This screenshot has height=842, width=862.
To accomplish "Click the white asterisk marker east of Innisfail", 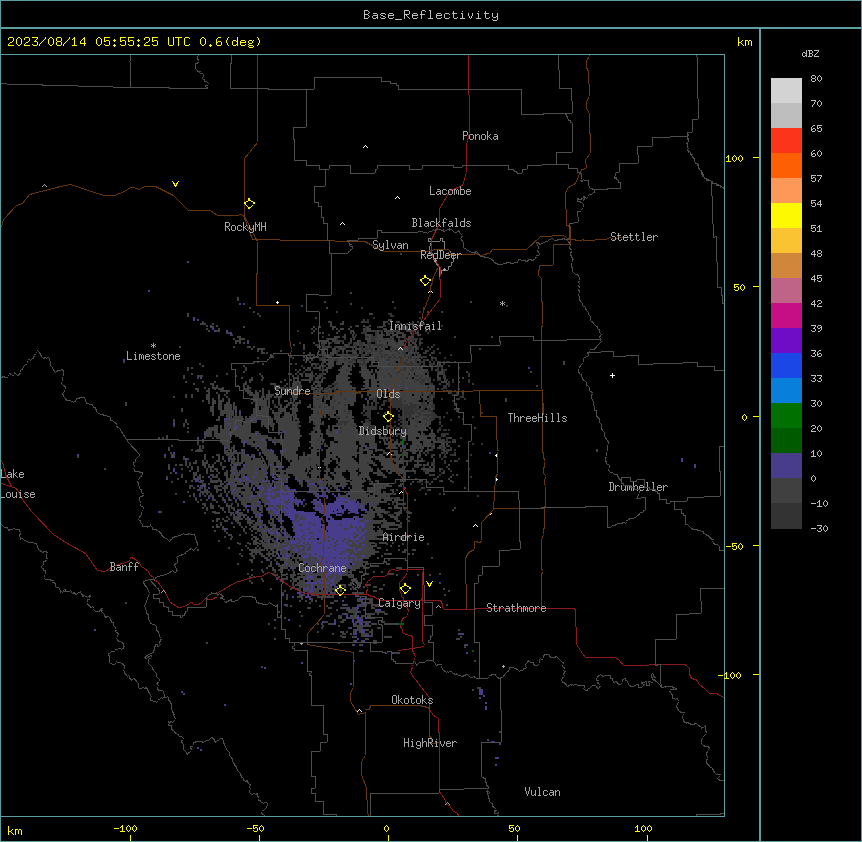I will 503,304.
